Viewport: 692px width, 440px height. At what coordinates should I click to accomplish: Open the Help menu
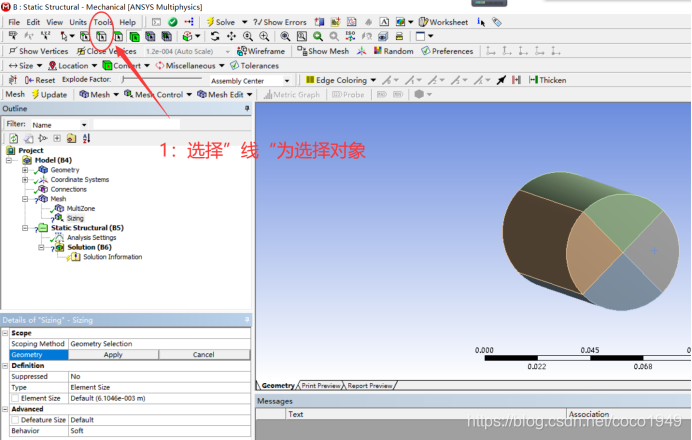128,22
